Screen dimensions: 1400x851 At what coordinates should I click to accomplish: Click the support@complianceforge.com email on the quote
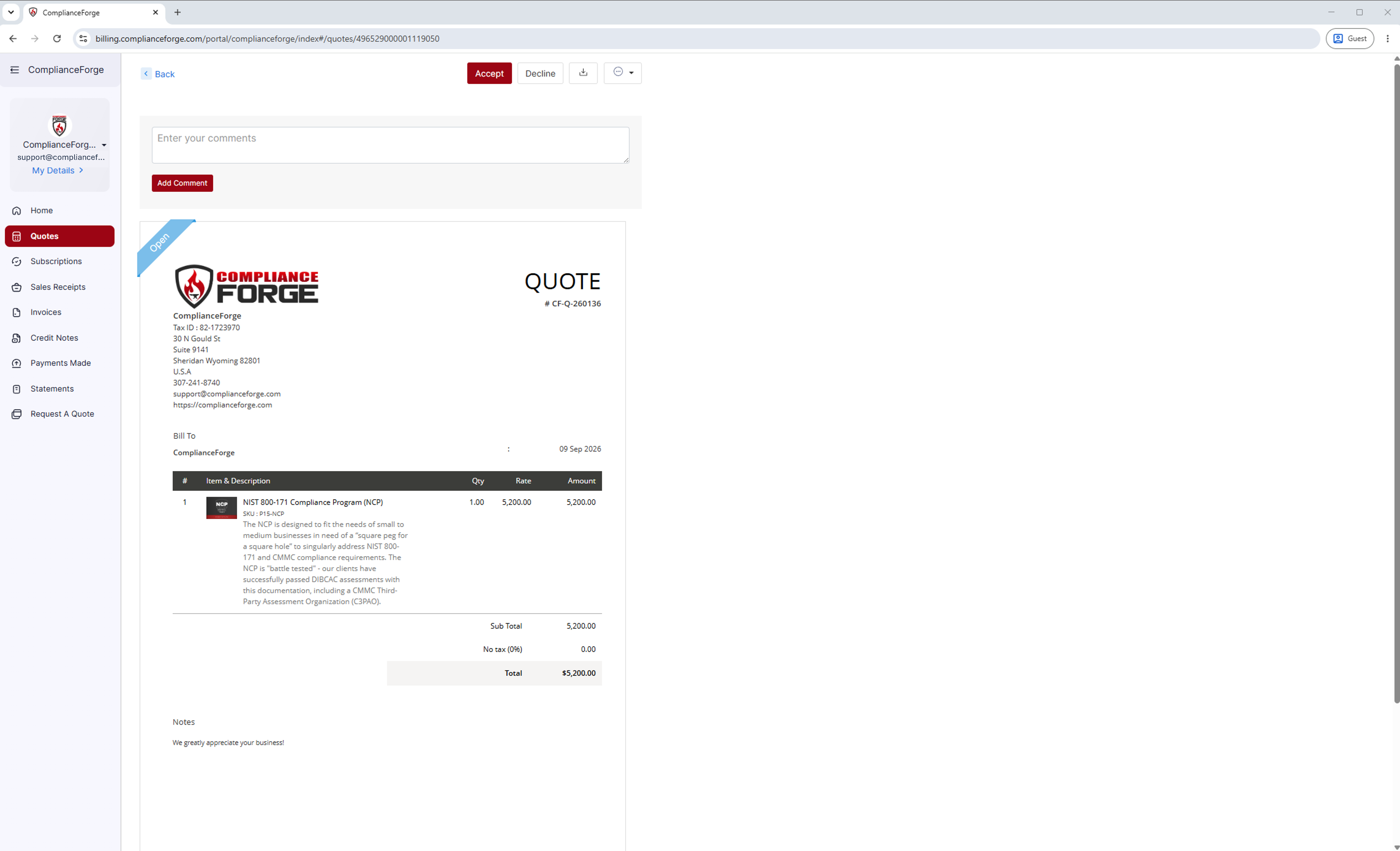(227, 394)
